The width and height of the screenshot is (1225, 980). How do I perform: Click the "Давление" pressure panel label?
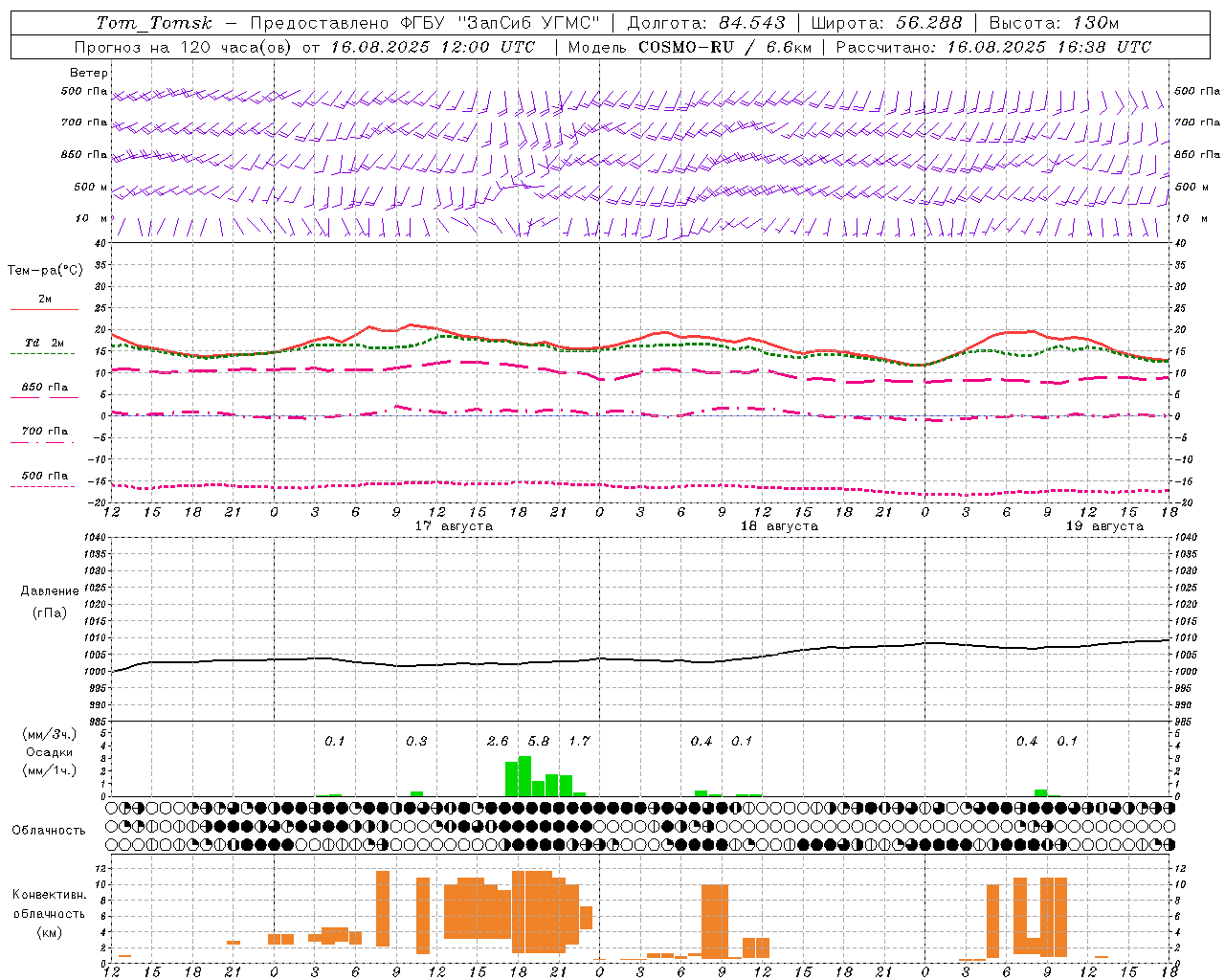(50, 591)
